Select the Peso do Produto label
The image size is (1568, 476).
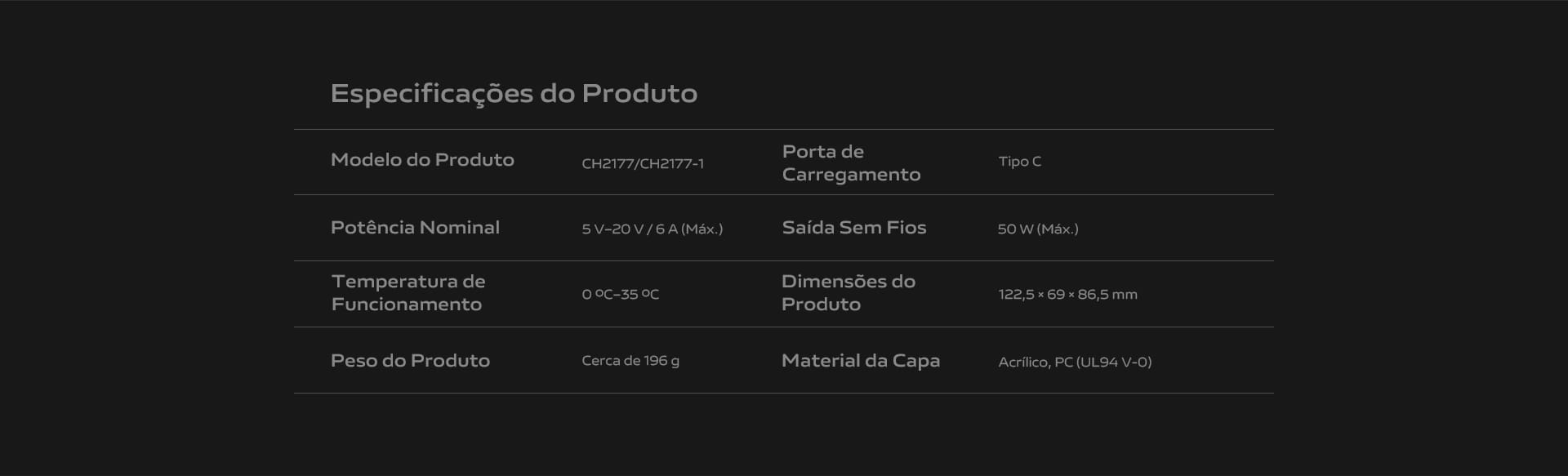(410, 361)
